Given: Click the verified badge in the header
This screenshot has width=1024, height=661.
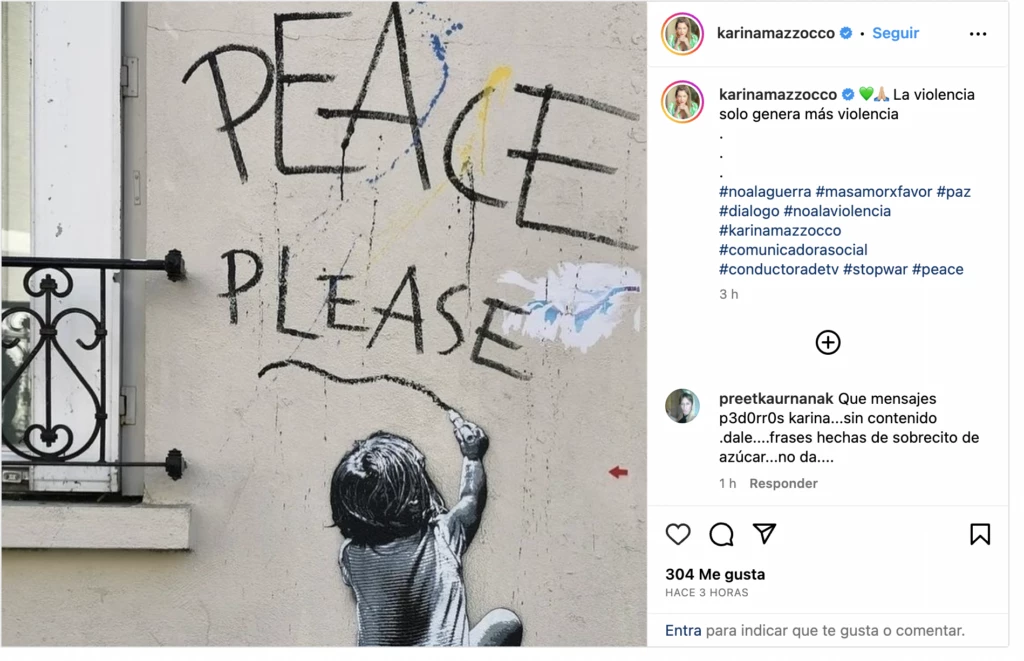Looking at the screenshot, I should coord(846,33).
